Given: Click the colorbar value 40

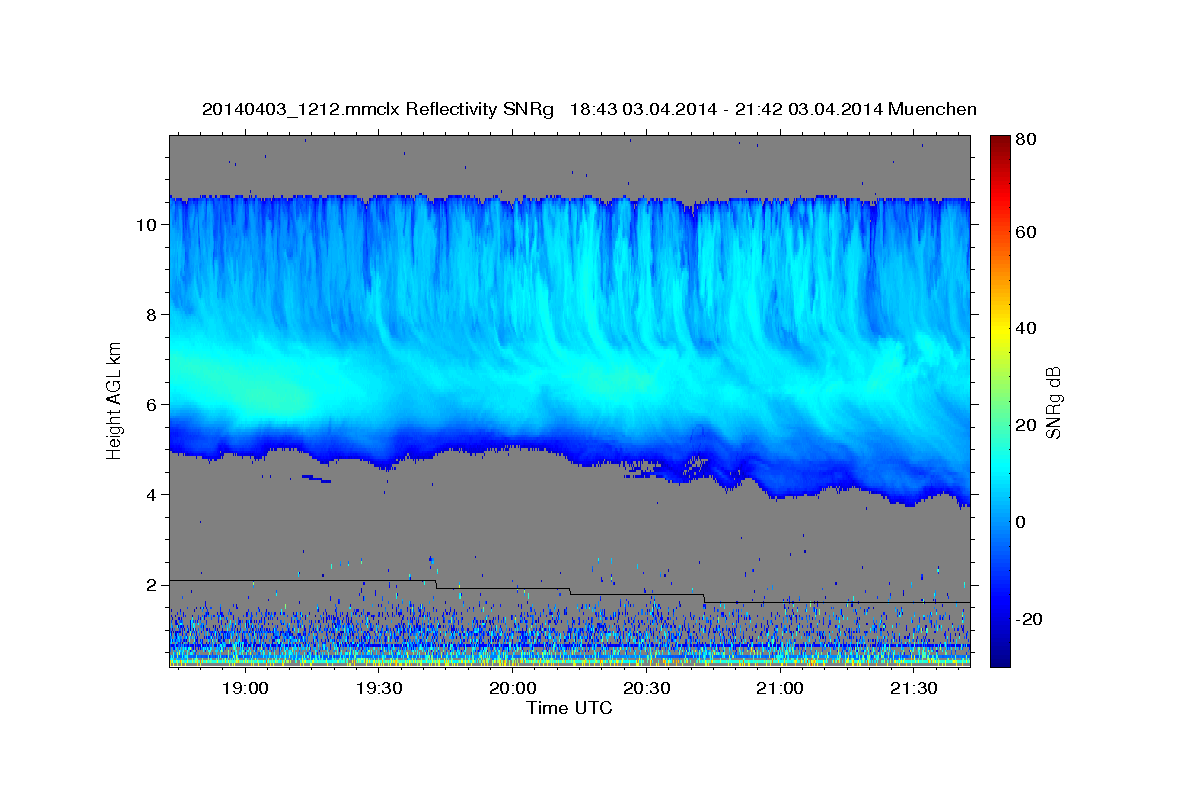Looking at the screenshot, I should coord(1026,328).
